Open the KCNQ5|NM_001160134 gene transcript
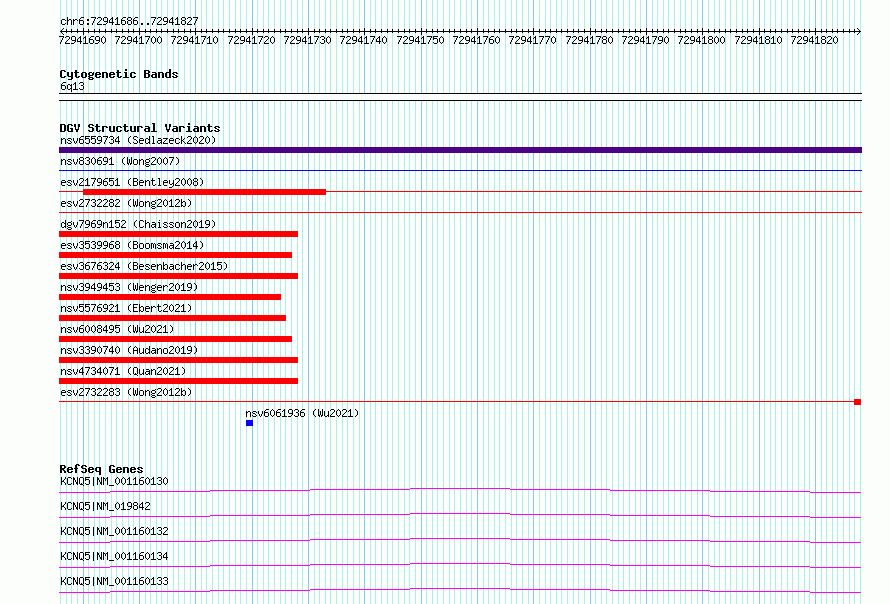This screenshot has height=604, width=890. 114,556
